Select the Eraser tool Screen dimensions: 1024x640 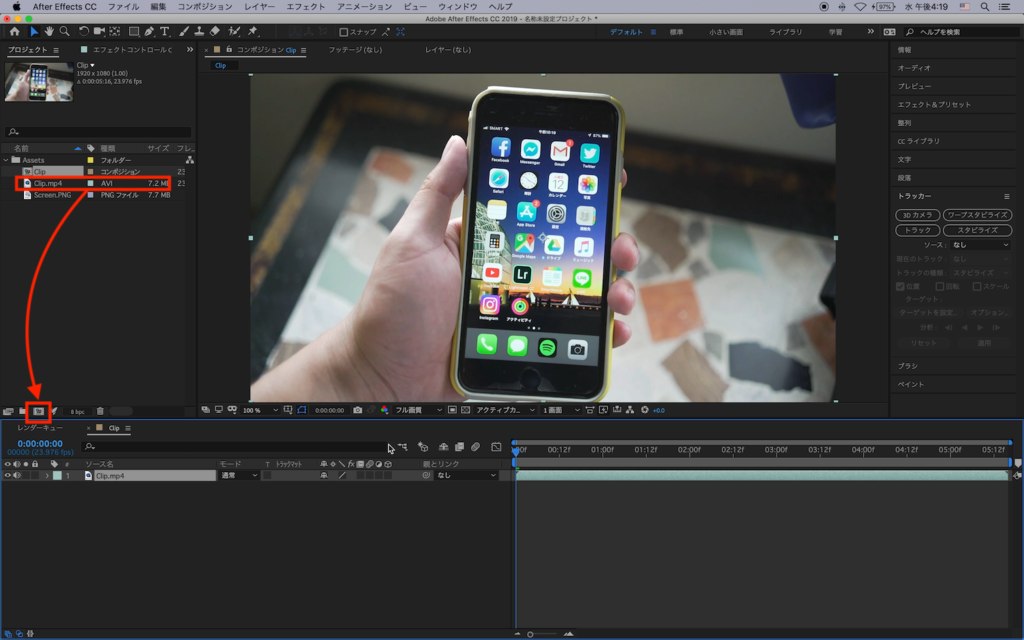(x=214, y=32)
